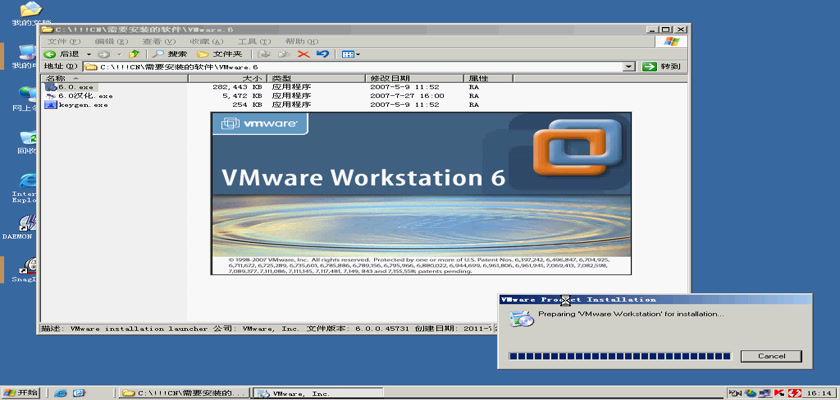This screenshot has width=840, height=400.
Task: Open the 我的文档 desktop icon
Action: [x=31, y=13]
